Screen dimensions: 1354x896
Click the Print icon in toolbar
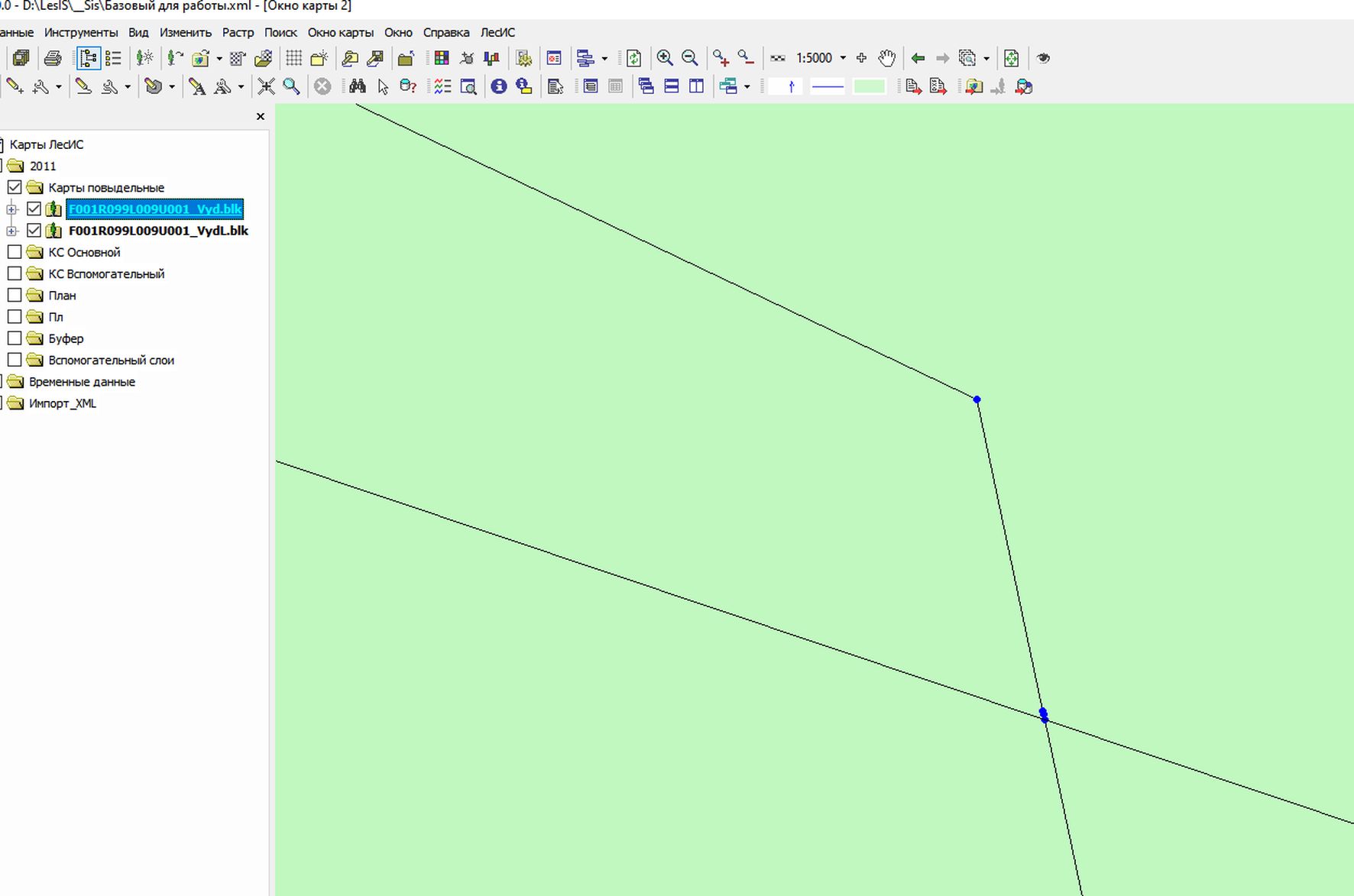tap(52, 58)
